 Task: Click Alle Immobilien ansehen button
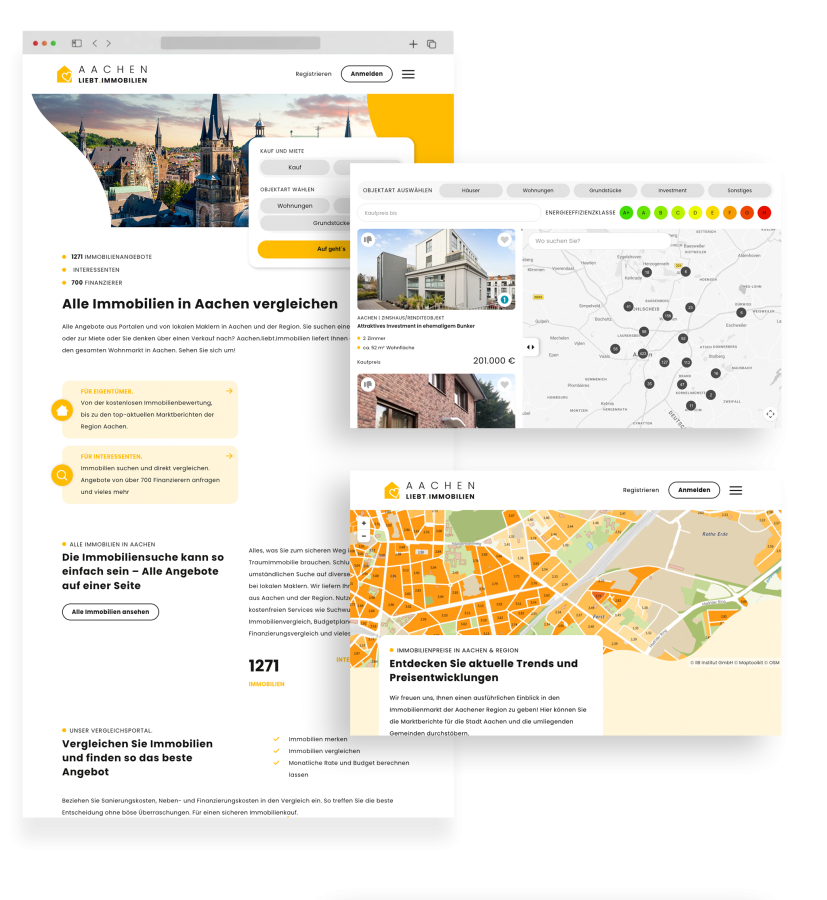(110, 612)
